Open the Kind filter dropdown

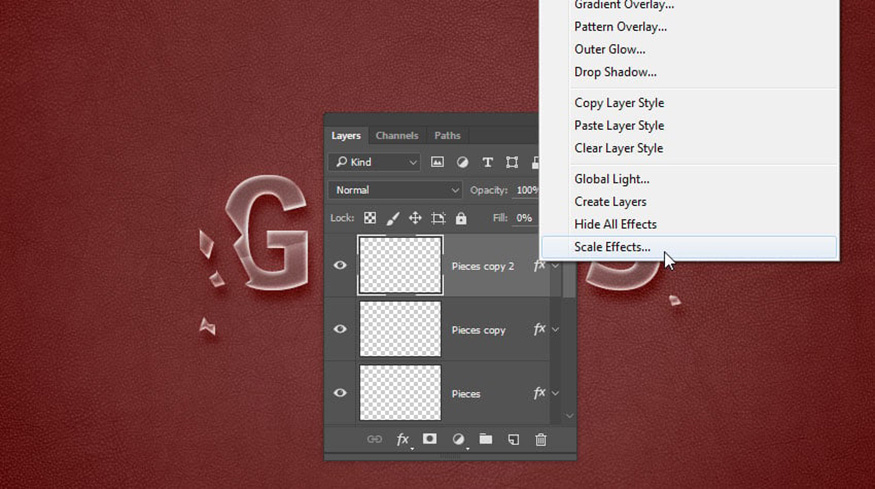[376, 162]
